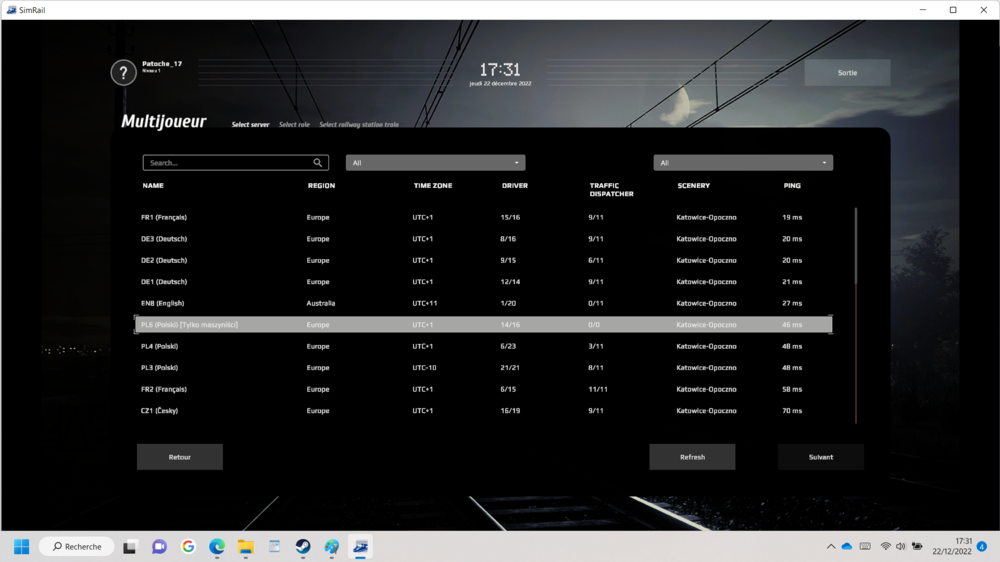Select the PL4 (Polski) server row

point(483,346)
